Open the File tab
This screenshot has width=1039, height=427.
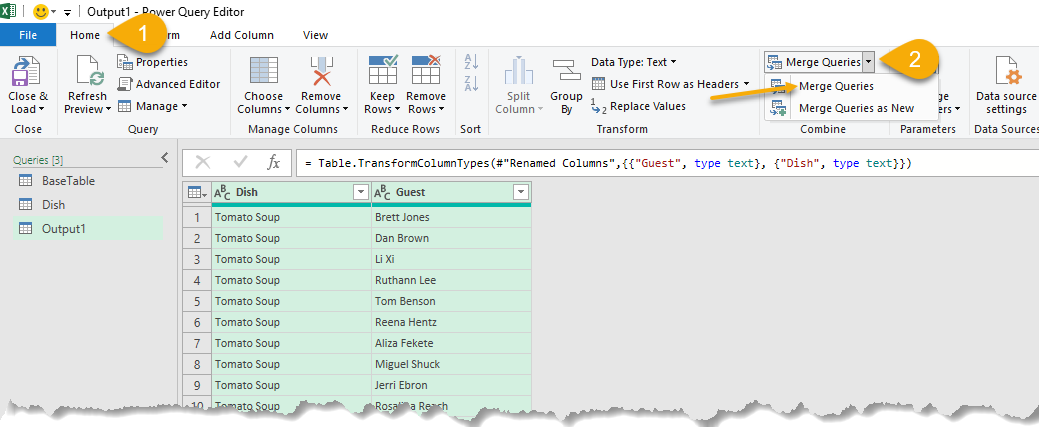28,35
